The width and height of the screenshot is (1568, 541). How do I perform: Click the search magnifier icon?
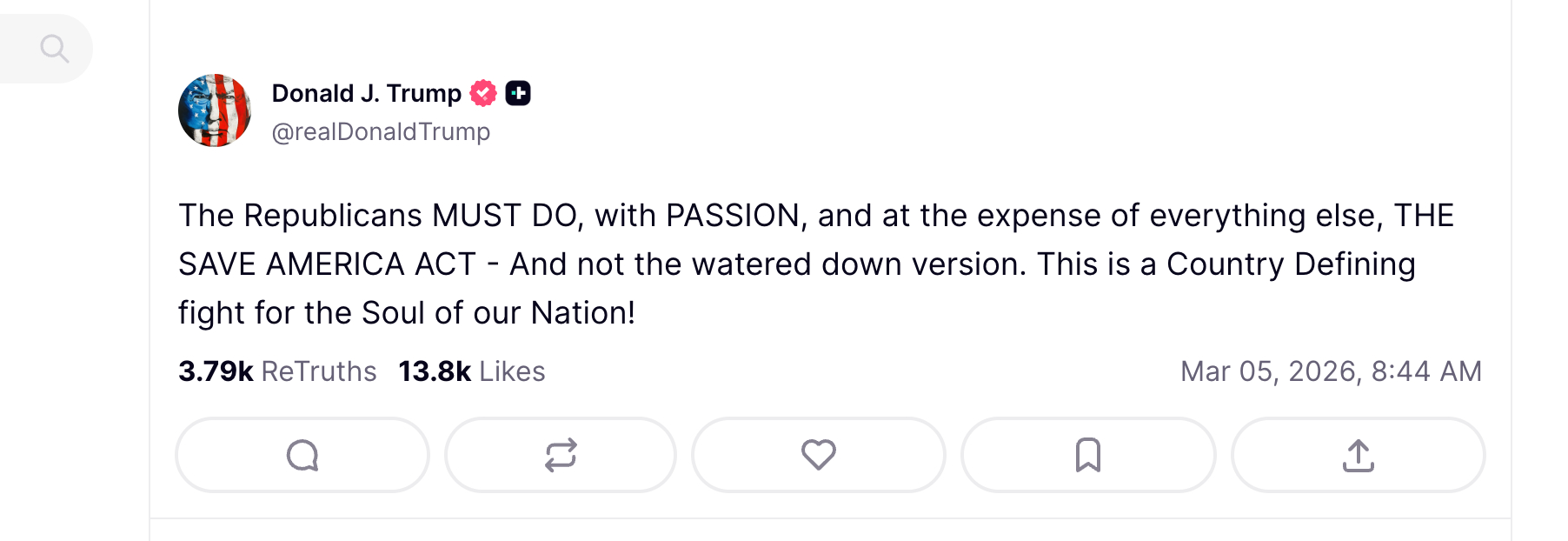pos(54,49)
